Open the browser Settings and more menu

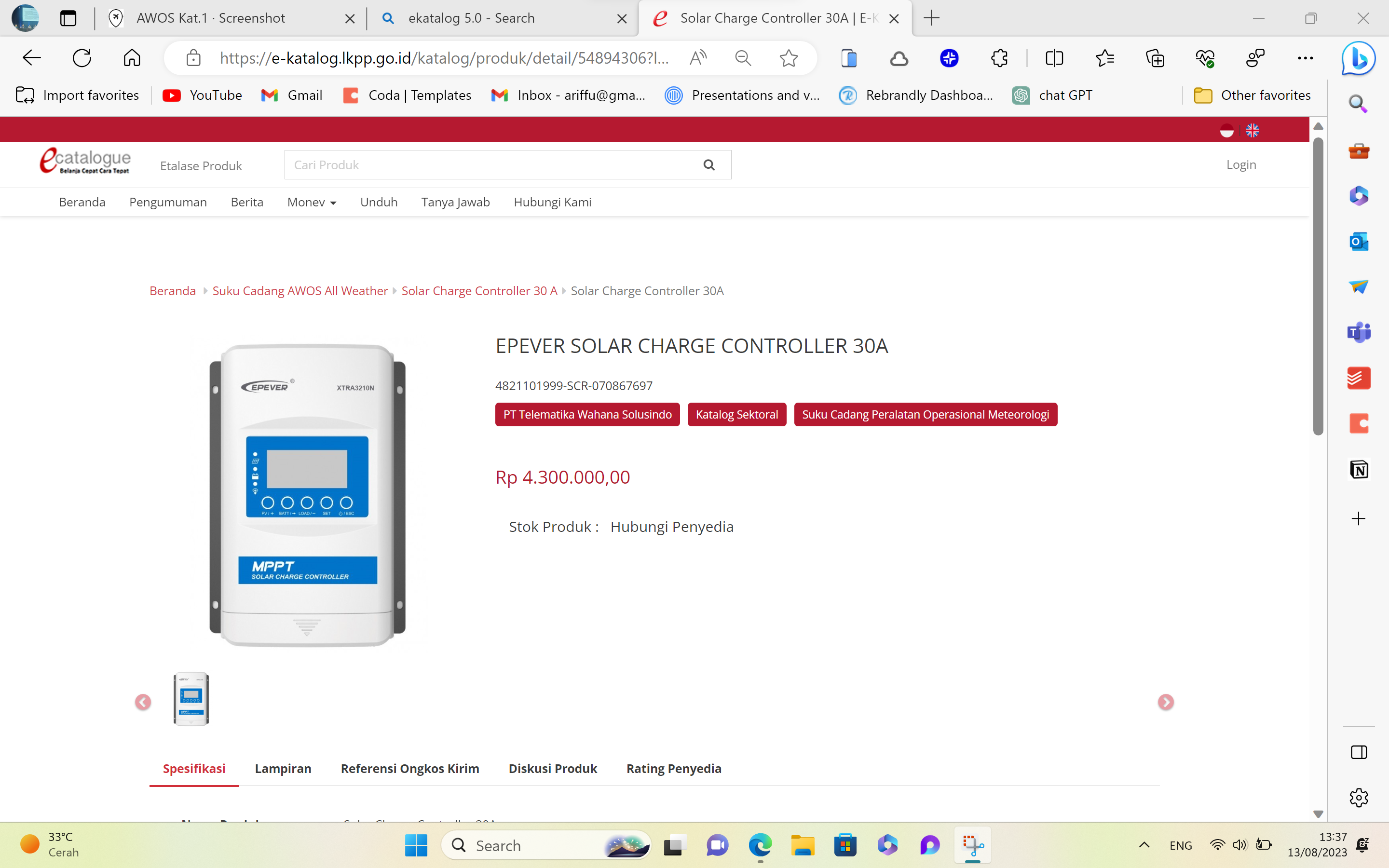(x=1306, y=57)
